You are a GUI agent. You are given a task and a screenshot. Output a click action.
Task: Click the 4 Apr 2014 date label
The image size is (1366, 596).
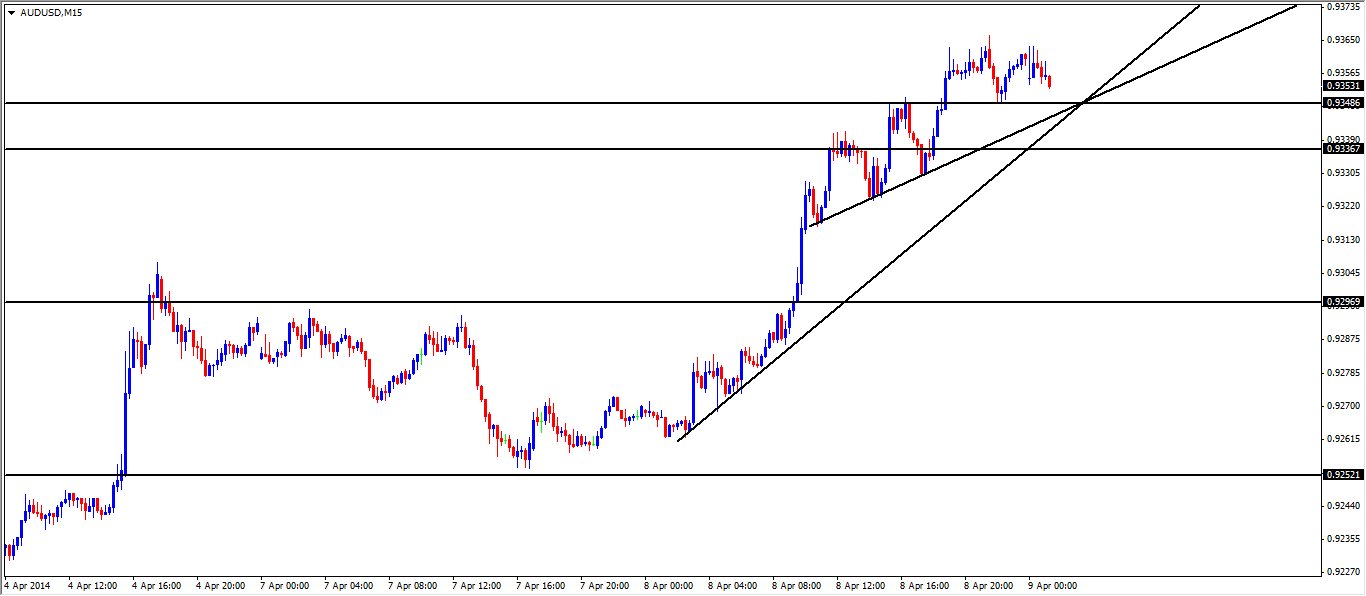pos(26,586)
